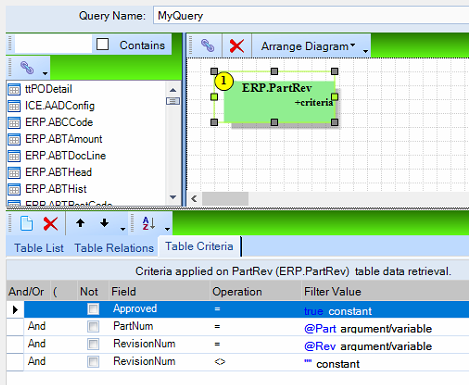
Task: Click table icon next to ICE.AADConfig
Action: 14,106
